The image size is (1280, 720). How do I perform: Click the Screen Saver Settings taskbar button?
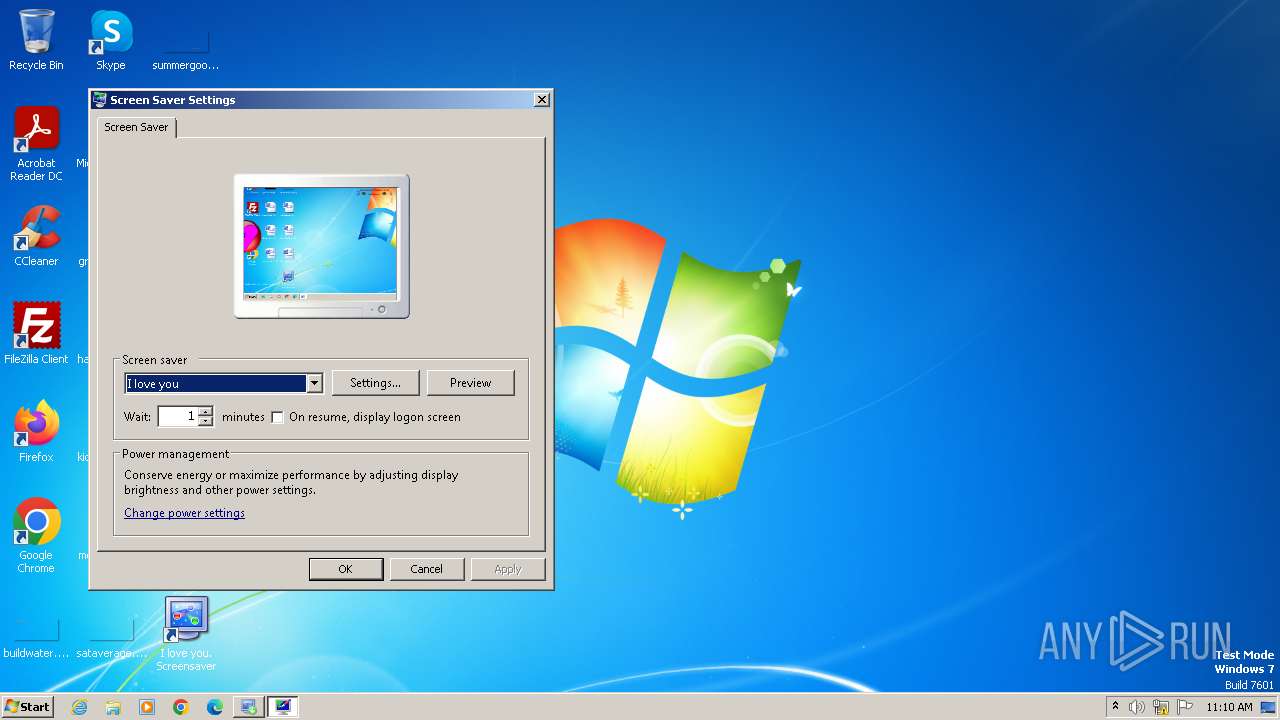283,707
